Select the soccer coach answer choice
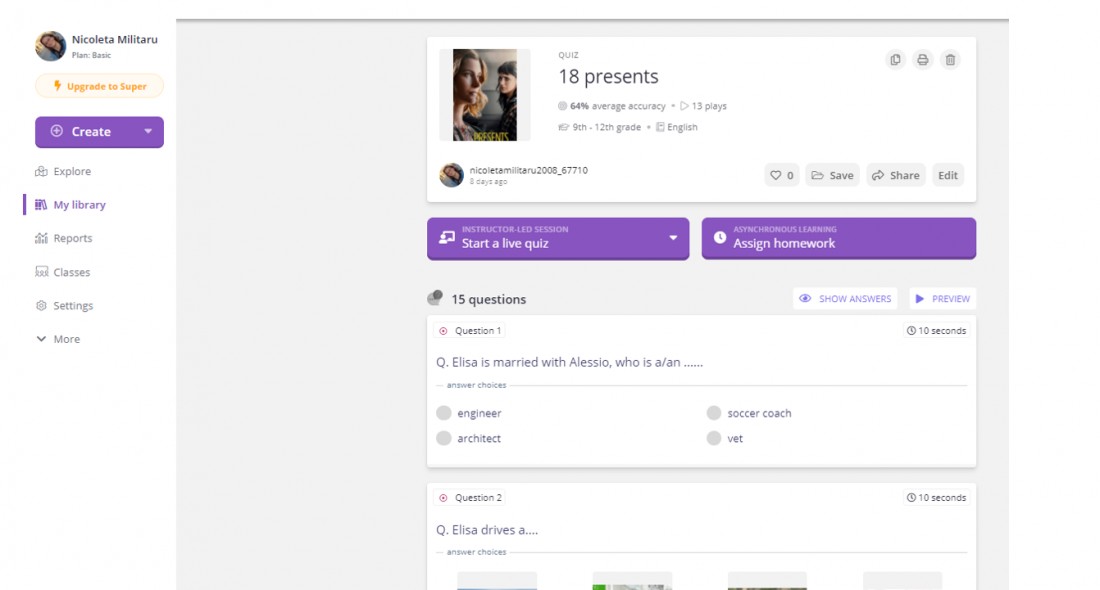This screenshot has width=1100, height=590. [749, 413]
